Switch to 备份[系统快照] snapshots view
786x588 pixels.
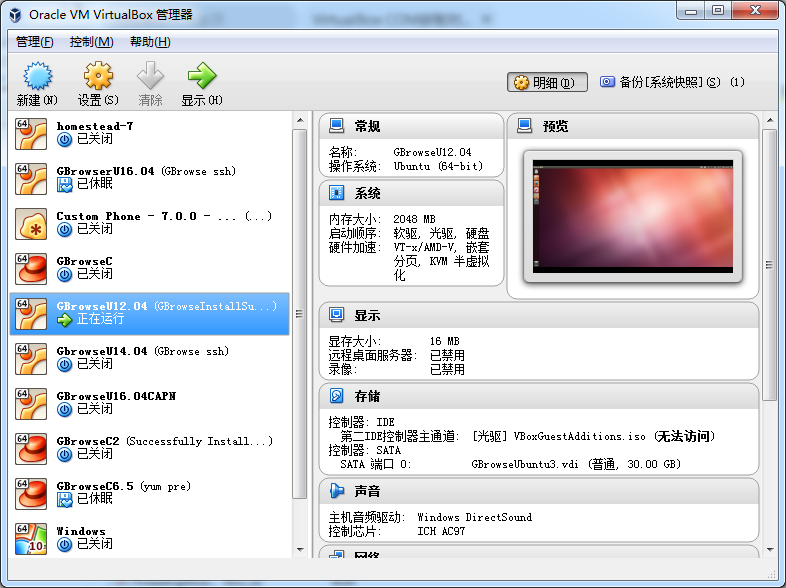click(672, 82)
